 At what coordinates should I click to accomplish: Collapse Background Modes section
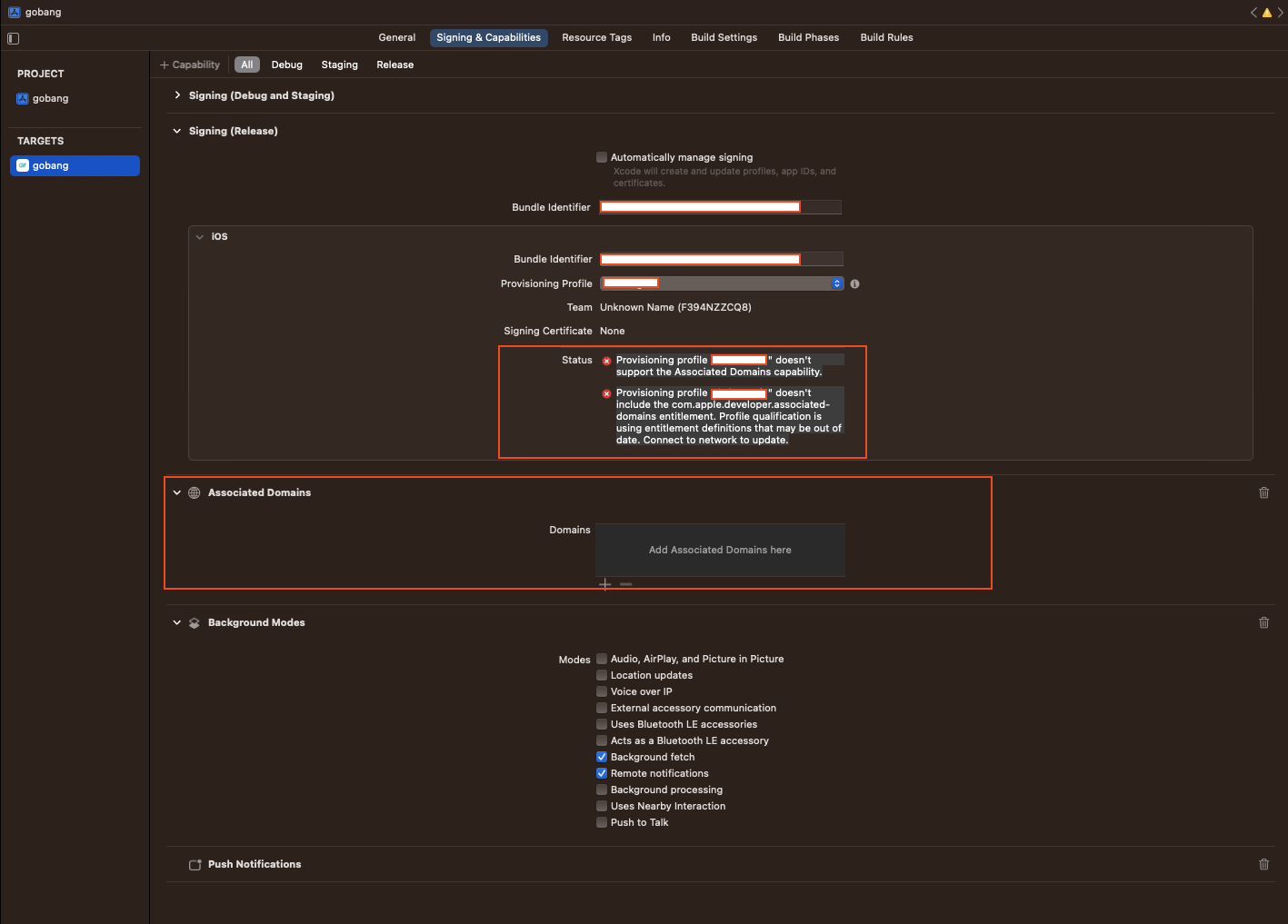pos(177,622)
